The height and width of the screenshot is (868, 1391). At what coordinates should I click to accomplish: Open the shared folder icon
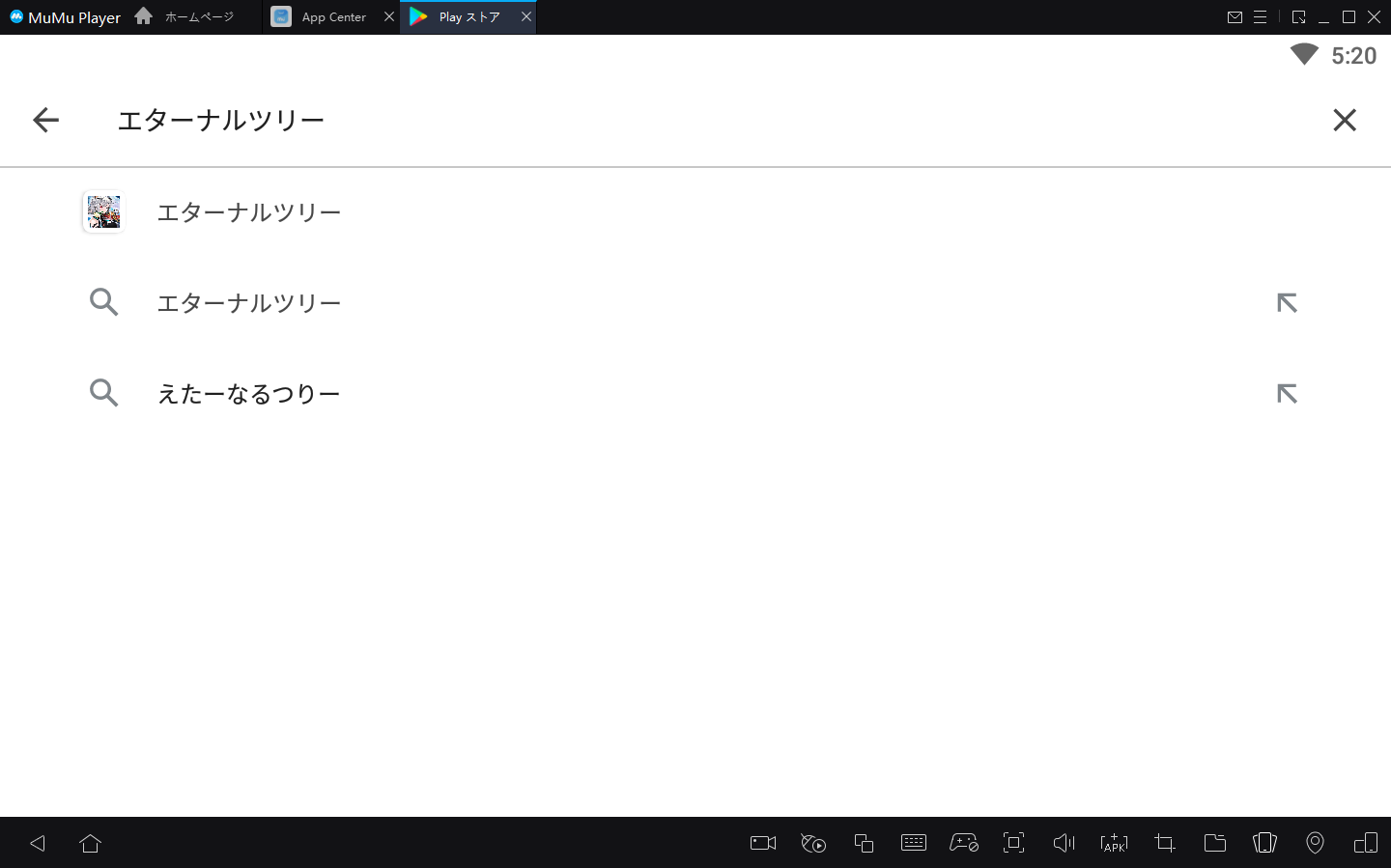coord(1215,843)
